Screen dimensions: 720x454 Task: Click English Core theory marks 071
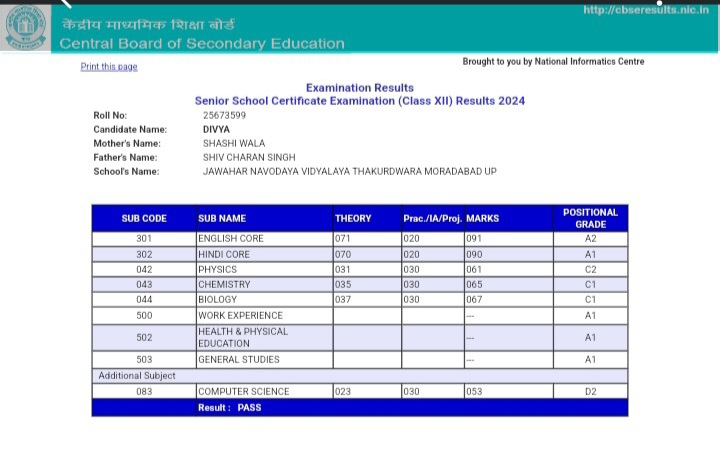click(x=343, y=239)
